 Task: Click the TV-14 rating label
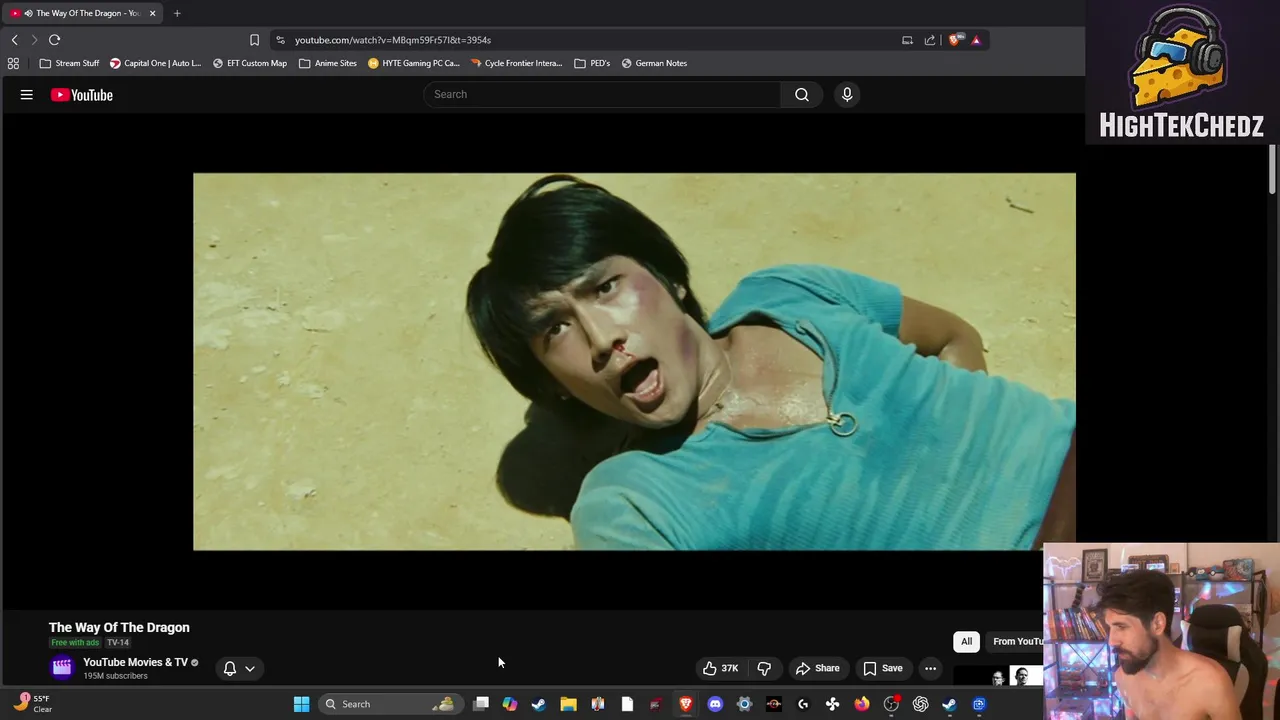118,643
